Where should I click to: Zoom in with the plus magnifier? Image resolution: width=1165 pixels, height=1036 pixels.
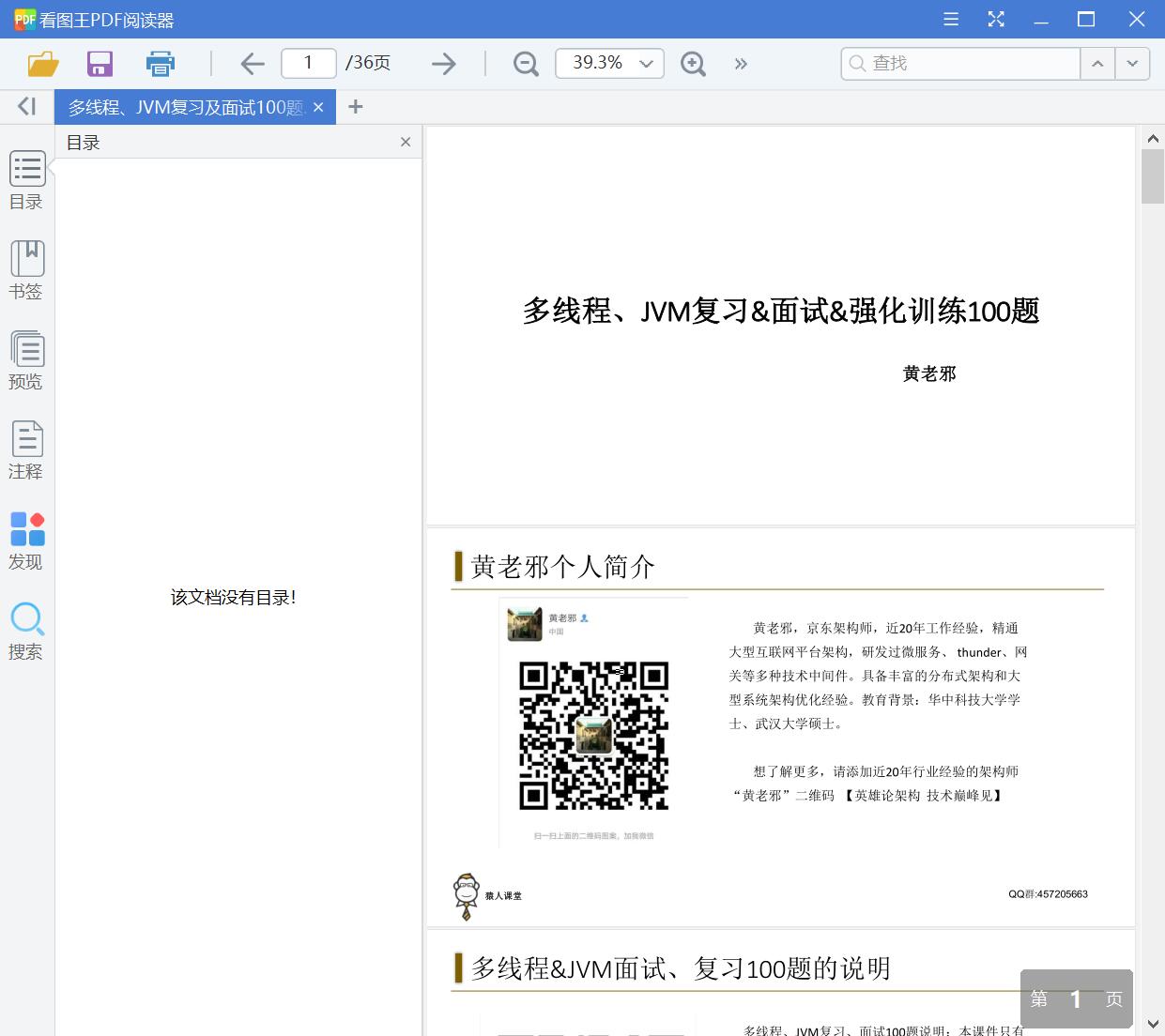click(693, 64)
